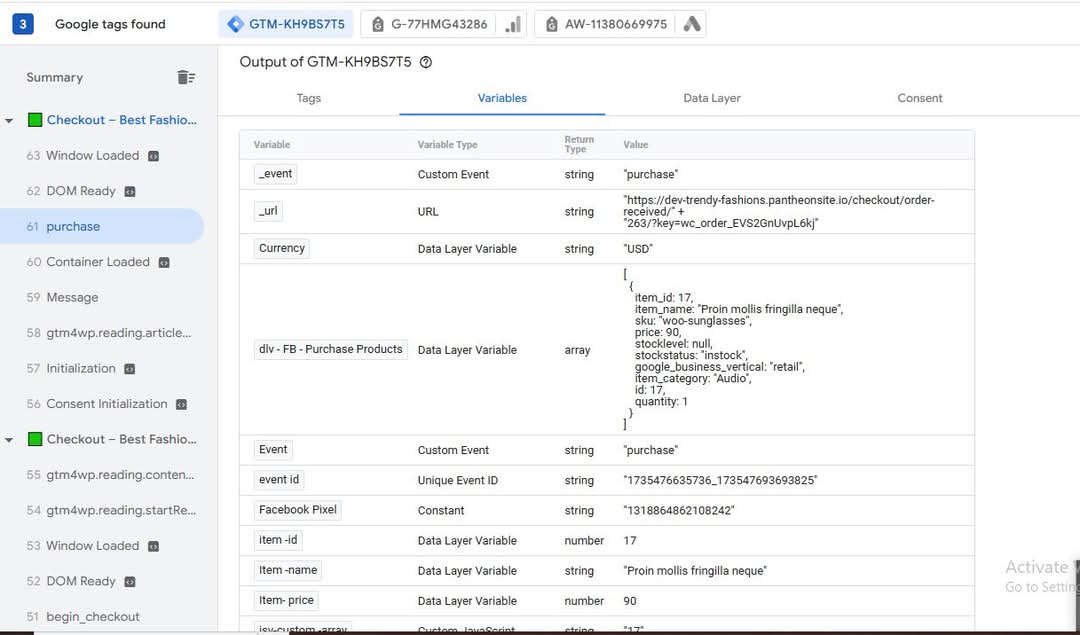Click the Item- price variable chip

click(x=287, y=601)
